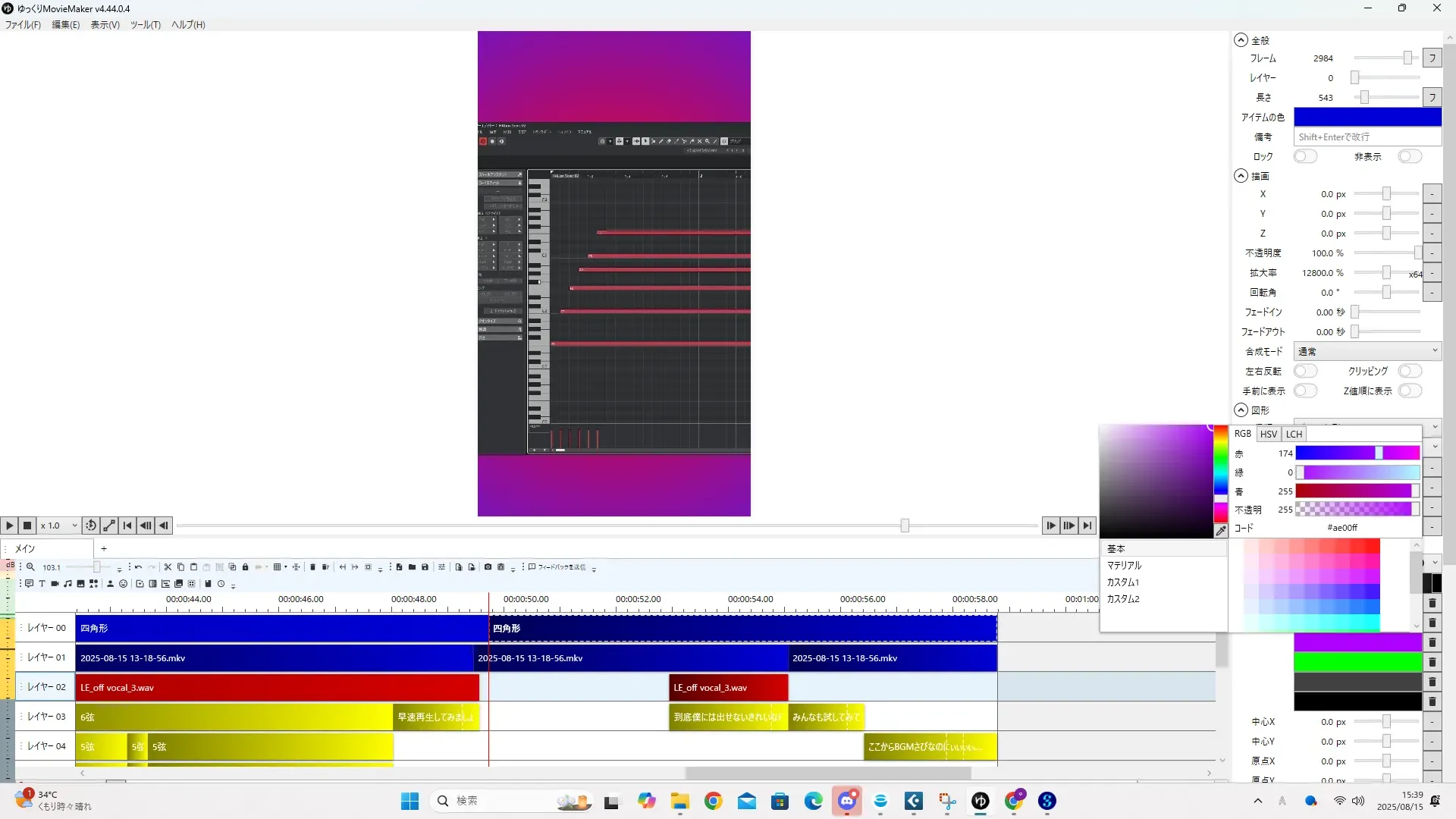Click the undo arrow in timeline toolbar

[x=138, y=567]
